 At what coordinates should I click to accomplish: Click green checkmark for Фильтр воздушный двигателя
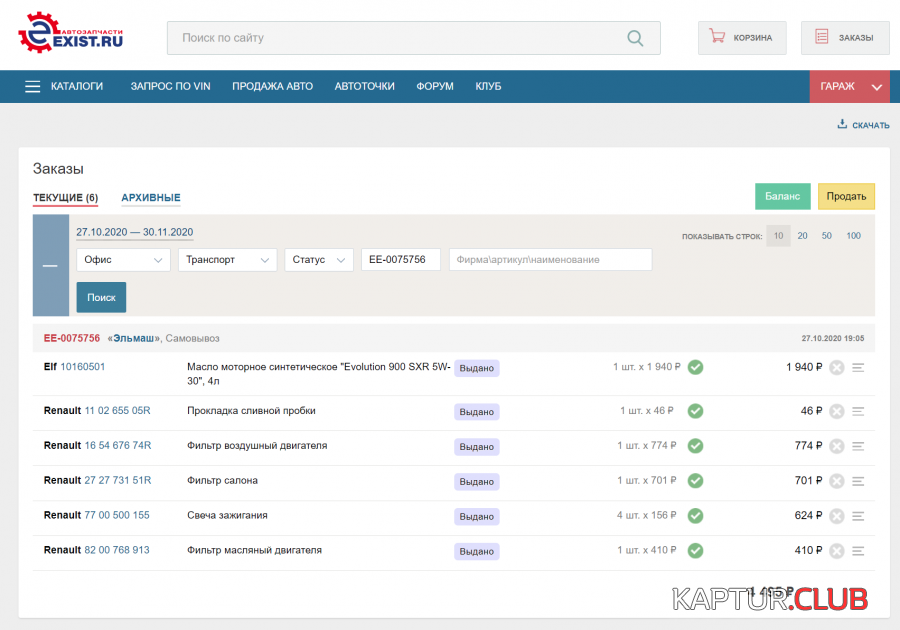coord(696,446)
